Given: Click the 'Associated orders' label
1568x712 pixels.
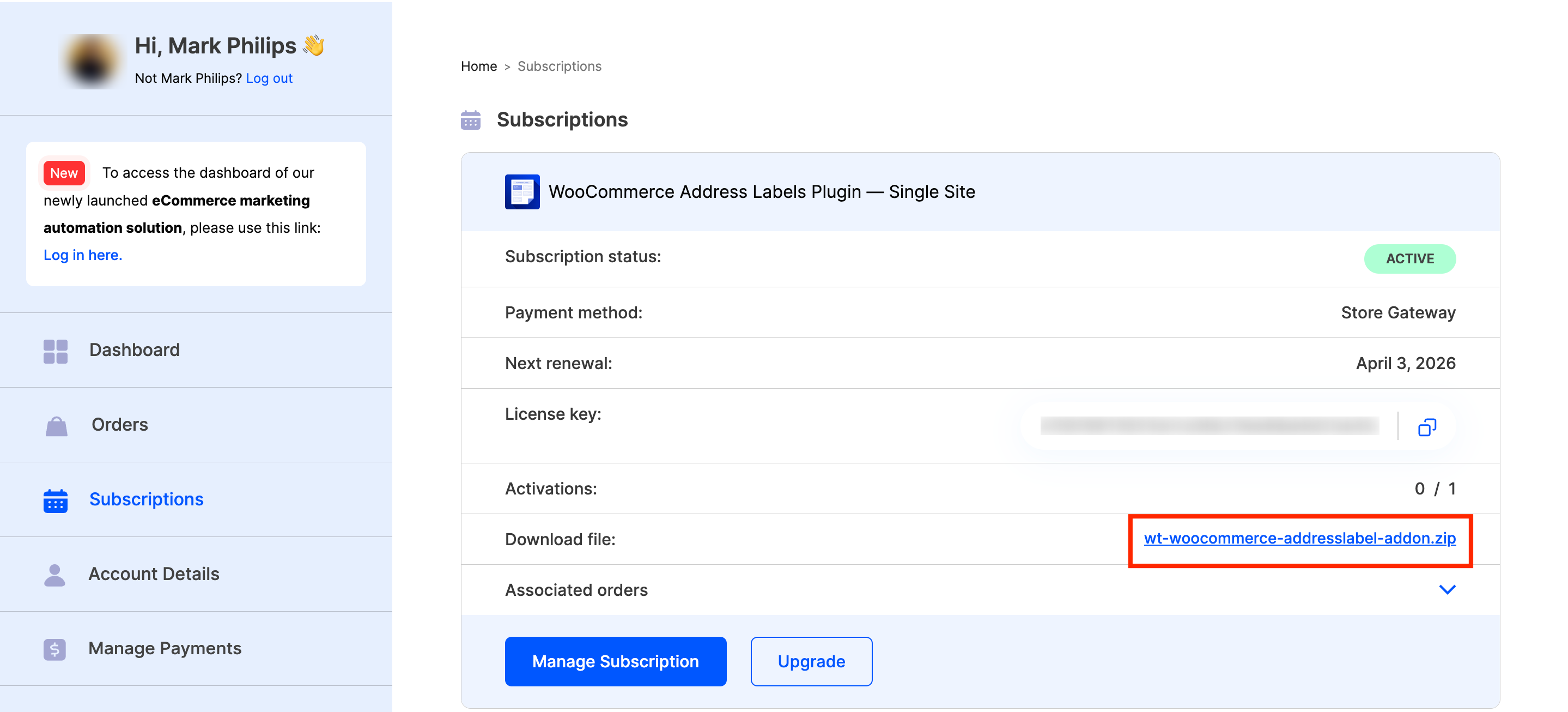Looking at the screenshot, I should (576, 590).
